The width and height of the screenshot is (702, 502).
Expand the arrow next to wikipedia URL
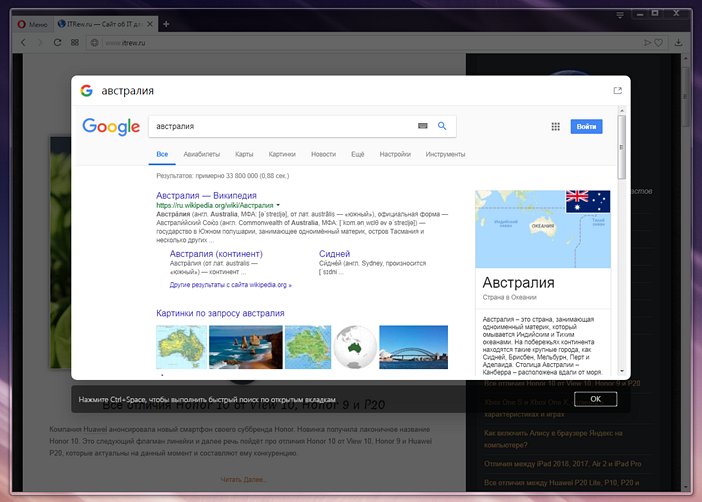click(278, 205)
